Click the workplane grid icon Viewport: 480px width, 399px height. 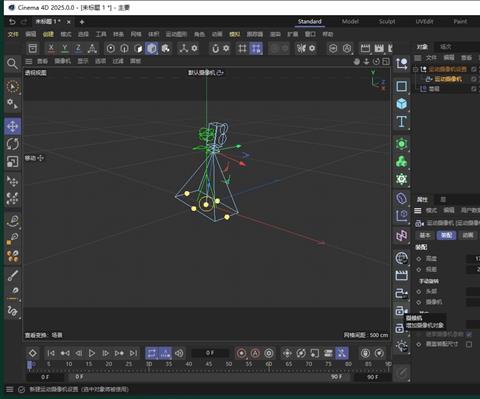(242, 48)
